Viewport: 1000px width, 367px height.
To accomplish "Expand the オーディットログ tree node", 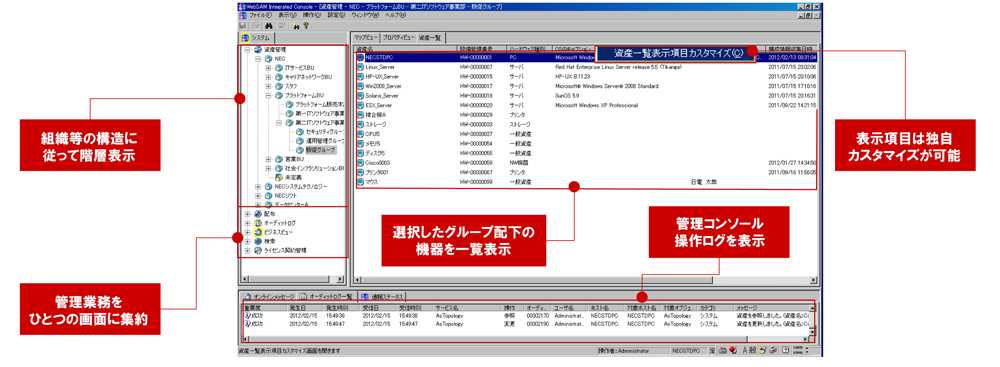I will click(x=247, y=223).
